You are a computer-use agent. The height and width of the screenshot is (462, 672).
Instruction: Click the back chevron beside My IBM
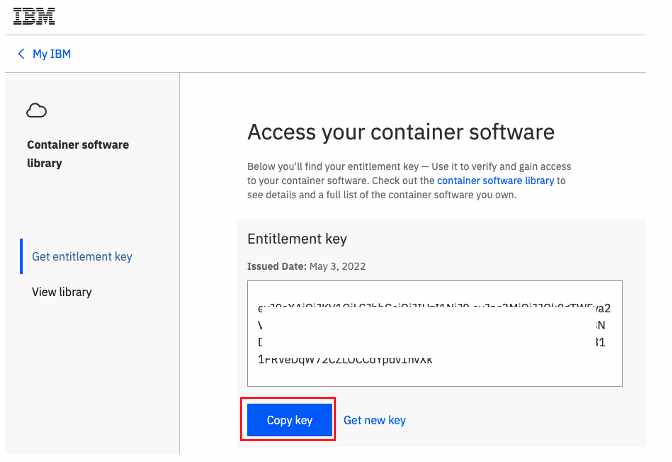click(x=21, y=54)
